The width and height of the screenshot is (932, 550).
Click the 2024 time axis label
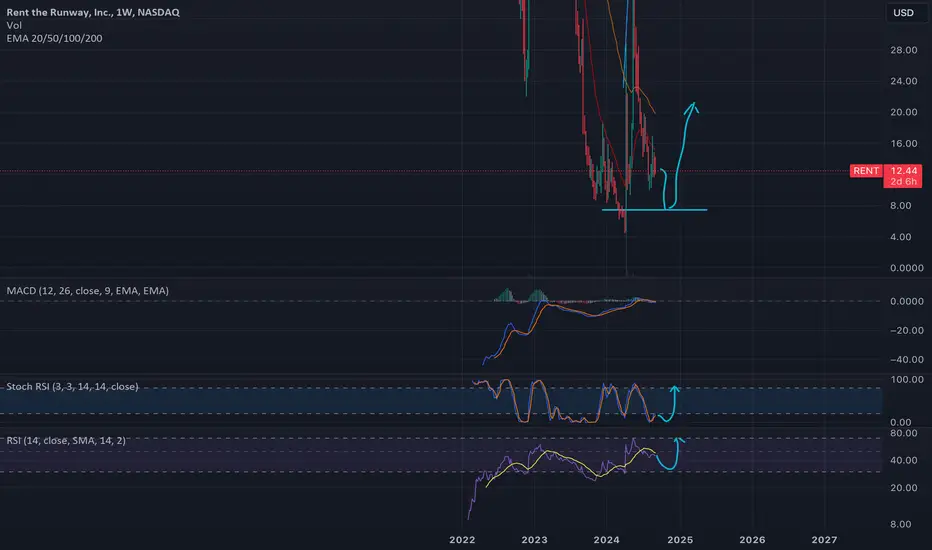[606, 540]
